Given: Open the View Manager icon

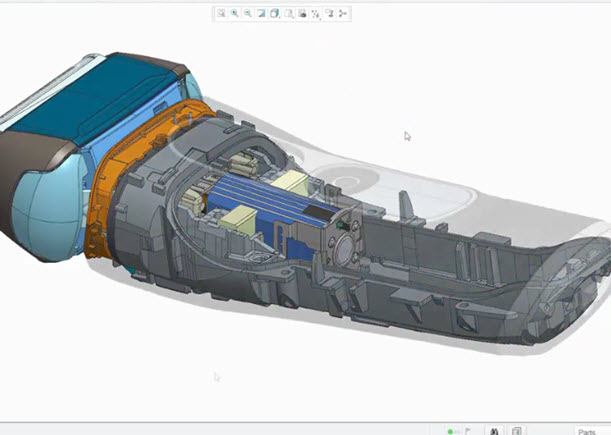Looking at the screenshot, I should point(302,13).
